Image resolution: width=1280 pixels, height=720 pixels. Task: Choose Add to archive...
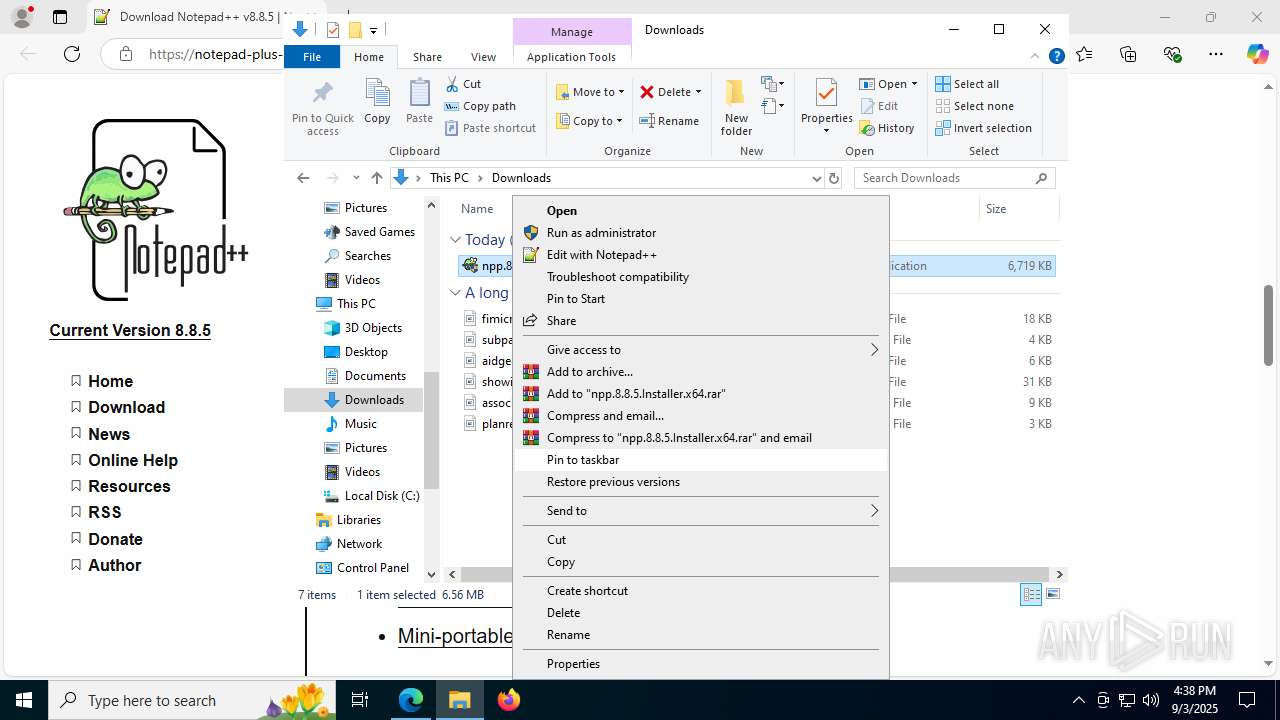(700, 372)
